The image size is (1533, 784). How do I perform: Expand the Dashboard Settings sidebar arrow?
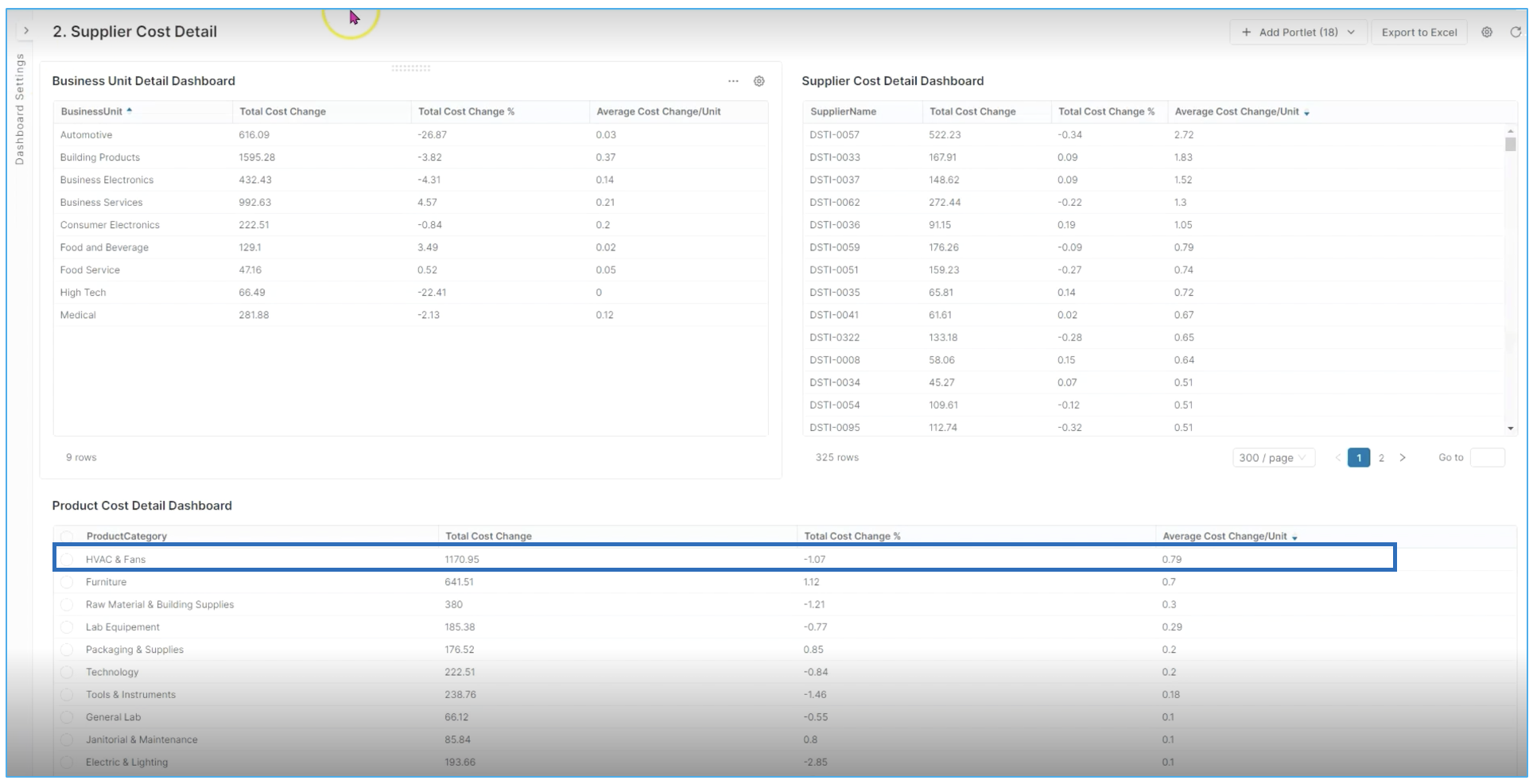(26, 31)
